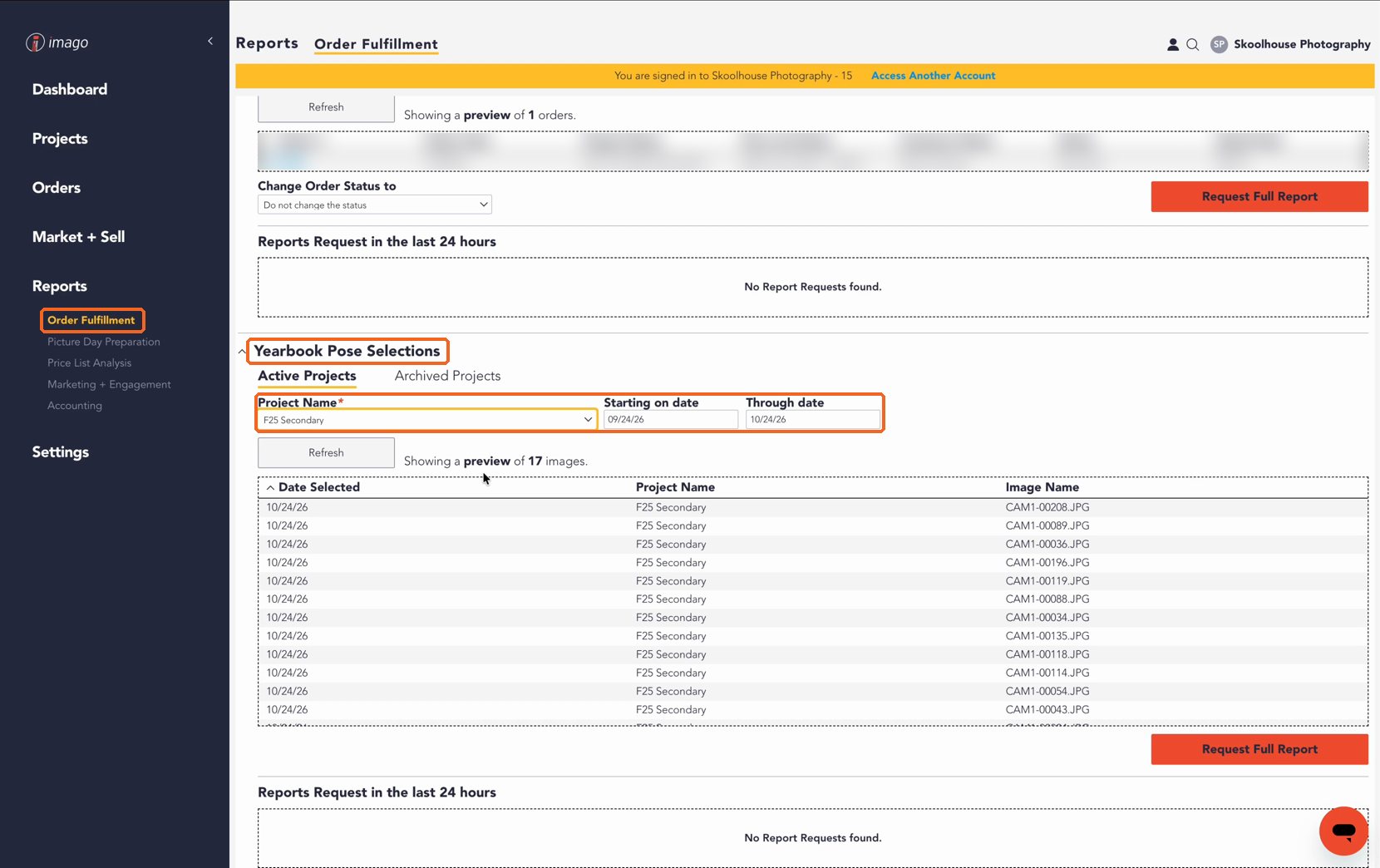Image resolution: width=1380 pixels, height=868 pixels.
Task: Select Picture Day Preparation report
Action: (x=104, y=342)
